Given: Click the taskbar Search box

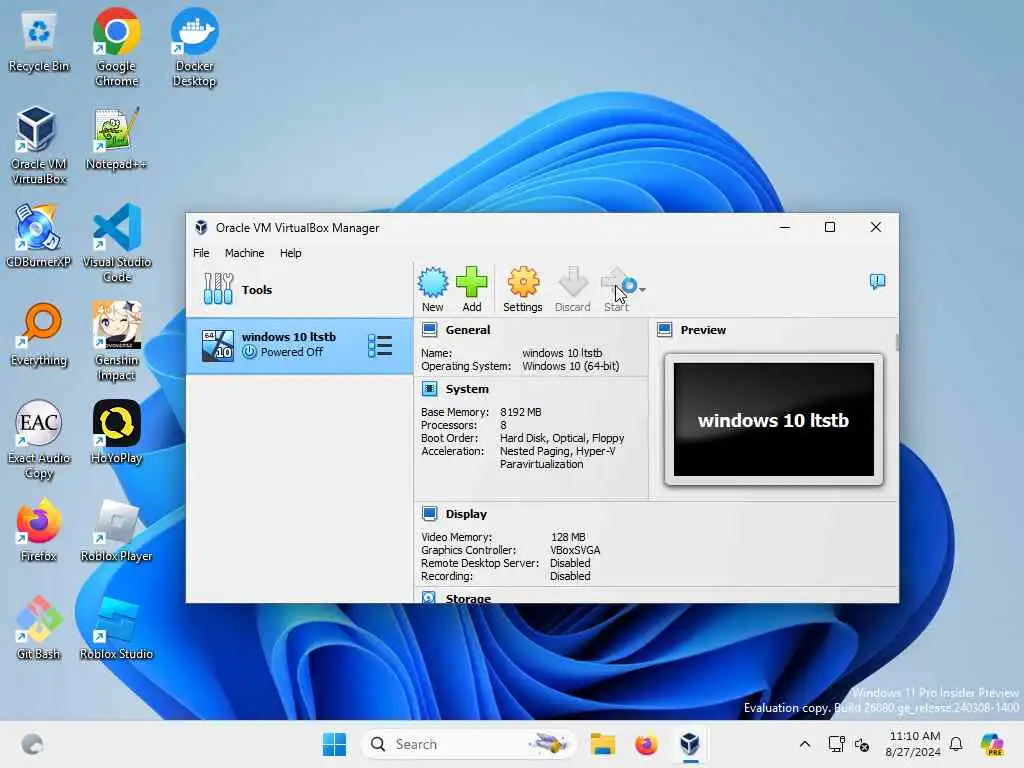Looking at the screenshot, I should (x=468, y=744).
